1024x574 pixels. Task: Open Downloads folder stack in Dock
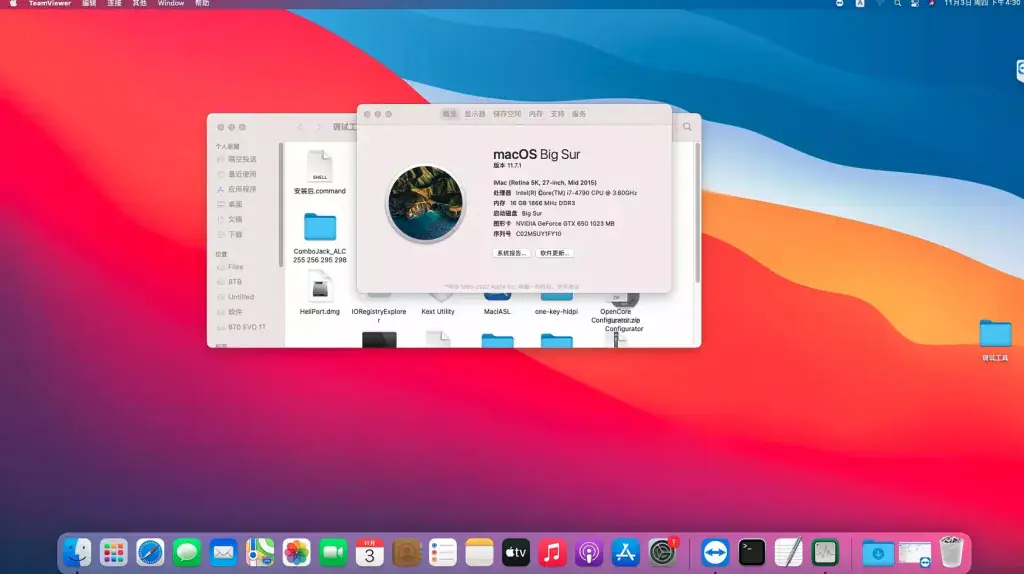coord(878,553)
